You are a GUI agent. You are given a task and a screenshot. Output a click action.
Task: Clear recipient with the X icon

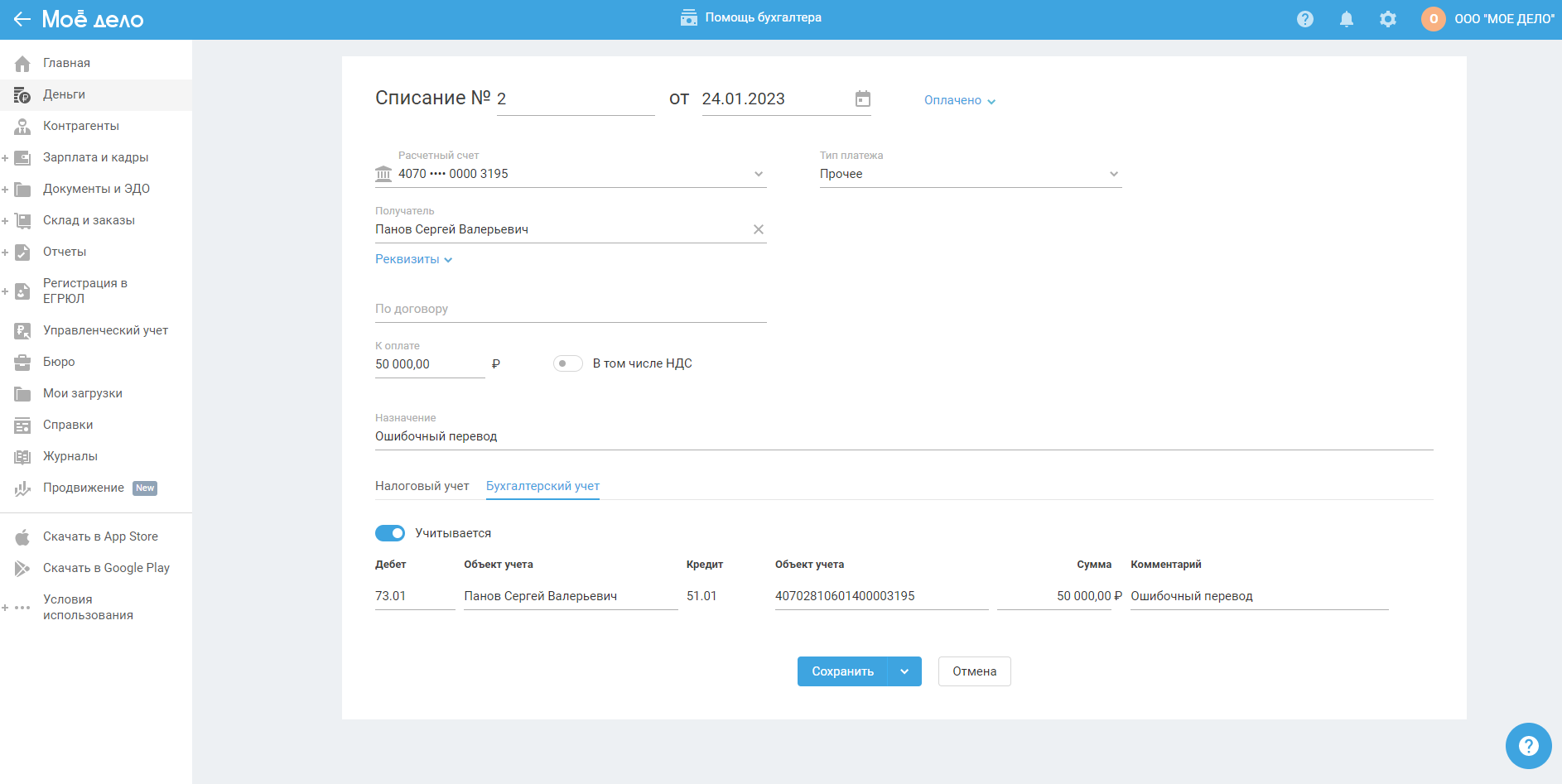coord(758,229)
